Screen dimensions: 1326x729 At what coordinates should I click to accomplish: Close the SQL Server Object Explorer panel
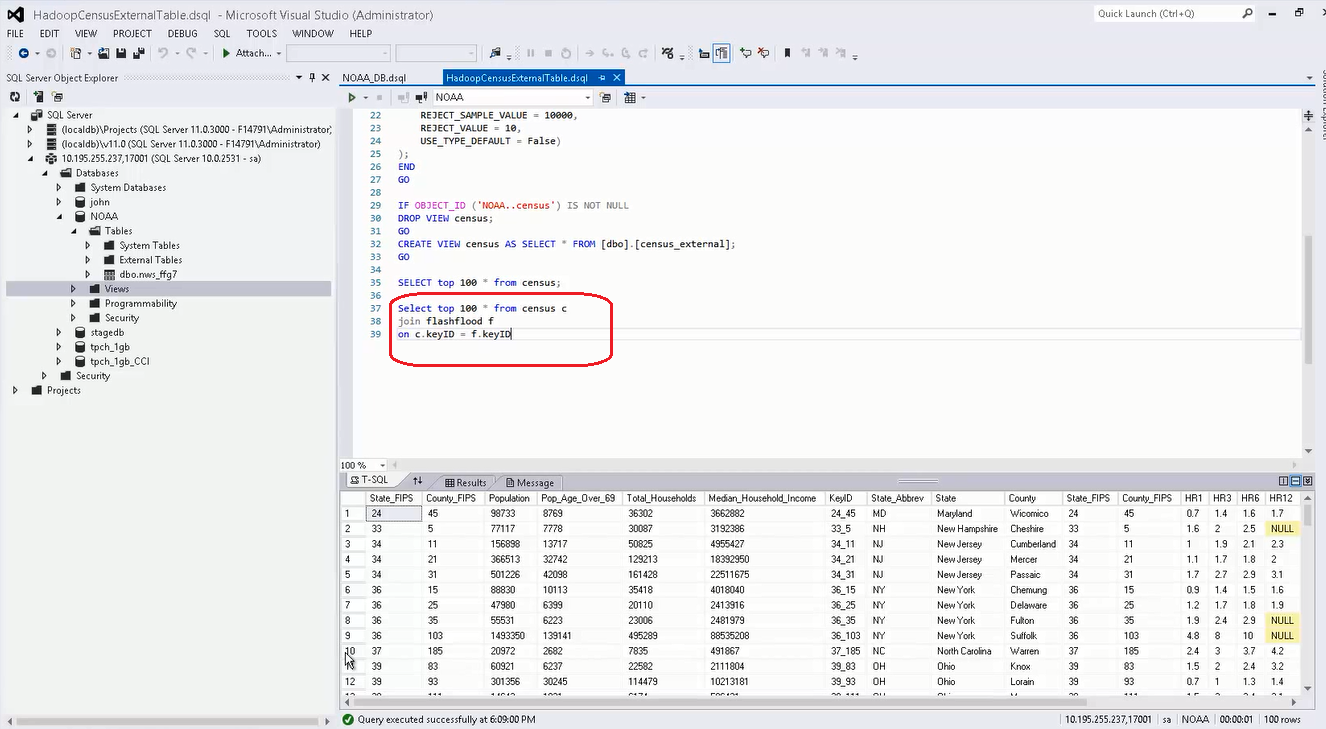(326, 77)
